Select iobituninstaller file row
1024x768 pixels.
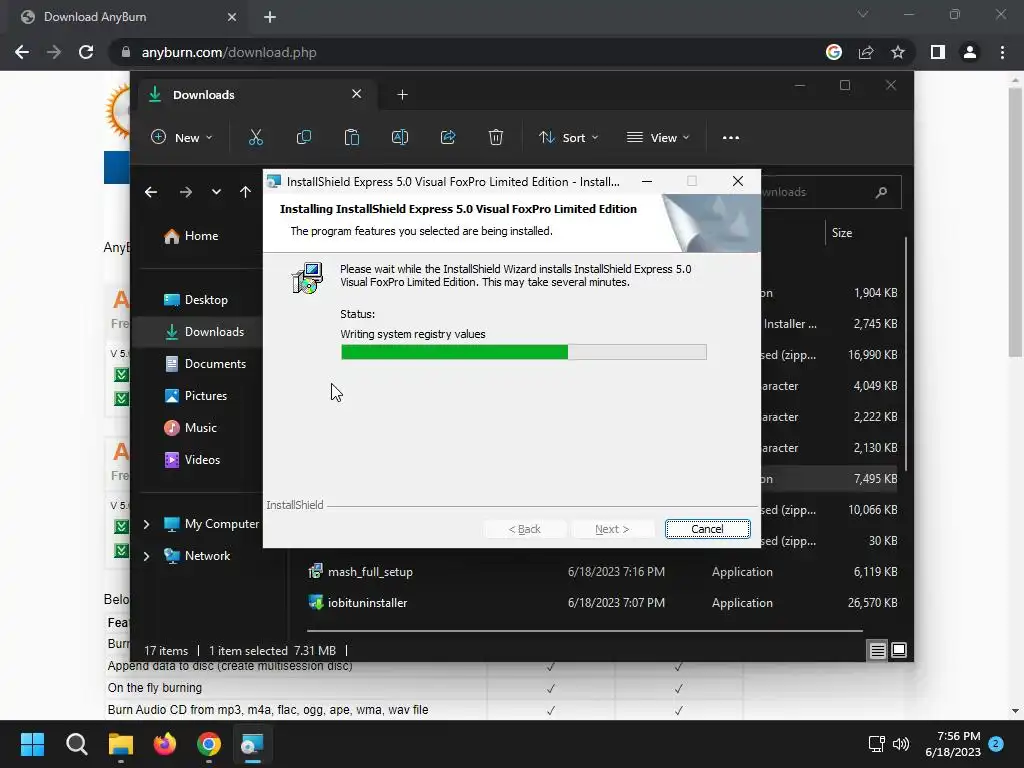(x=604, y=603)
